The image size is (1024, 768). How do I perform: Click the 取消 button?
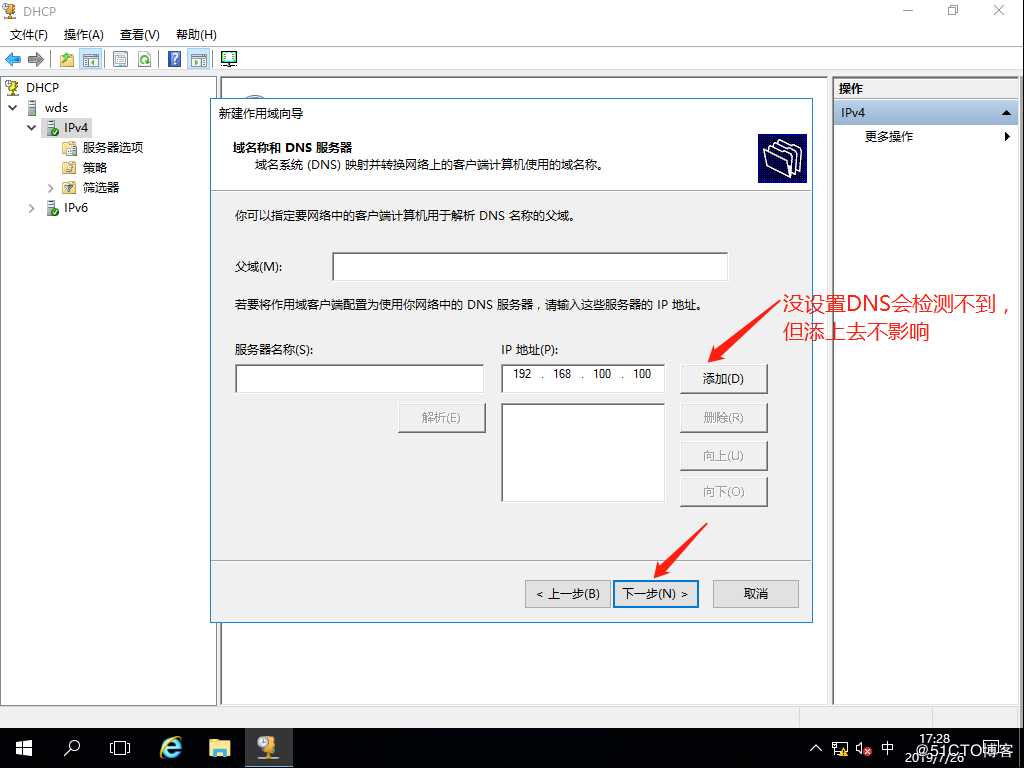pyautogui.click(x=756, y=594)
